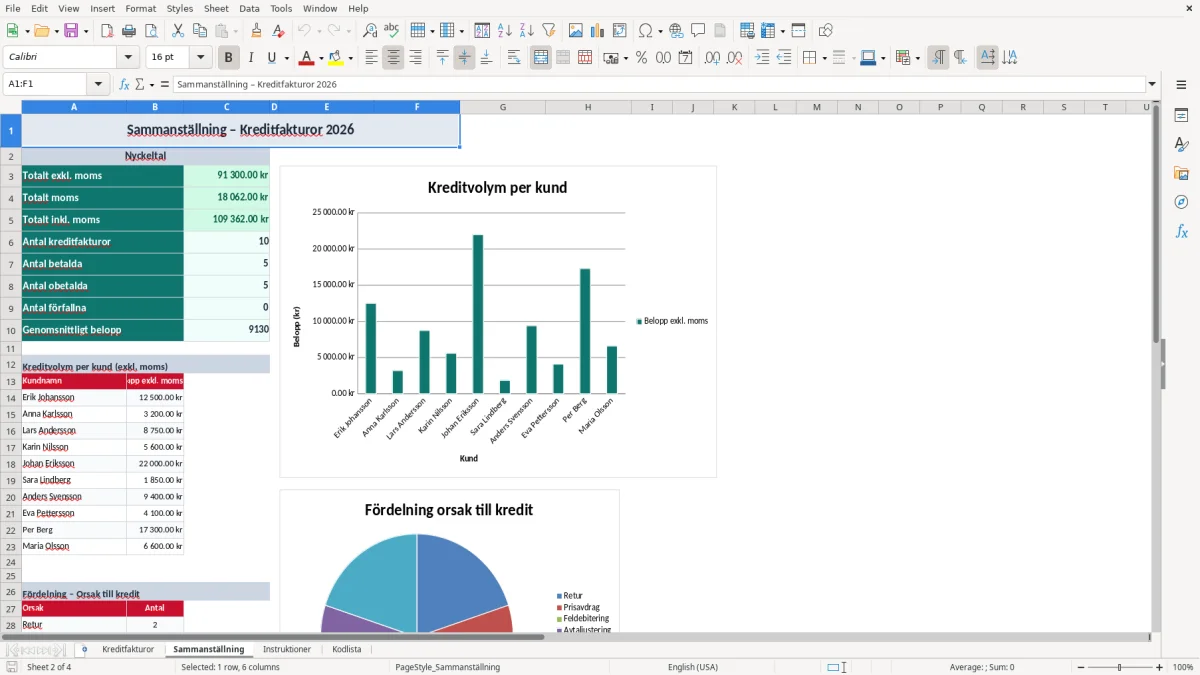Viewport: 1200px width, 675px height.
Task: Open the Select Function sigma dropdown
Action: click(150, 84)
